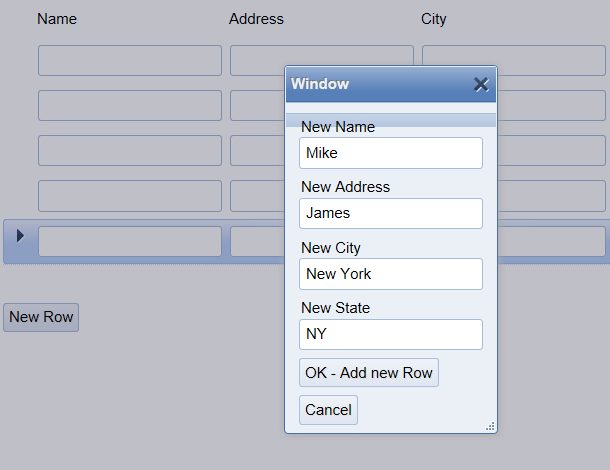Select first row City cell

[x=514, y=60]
